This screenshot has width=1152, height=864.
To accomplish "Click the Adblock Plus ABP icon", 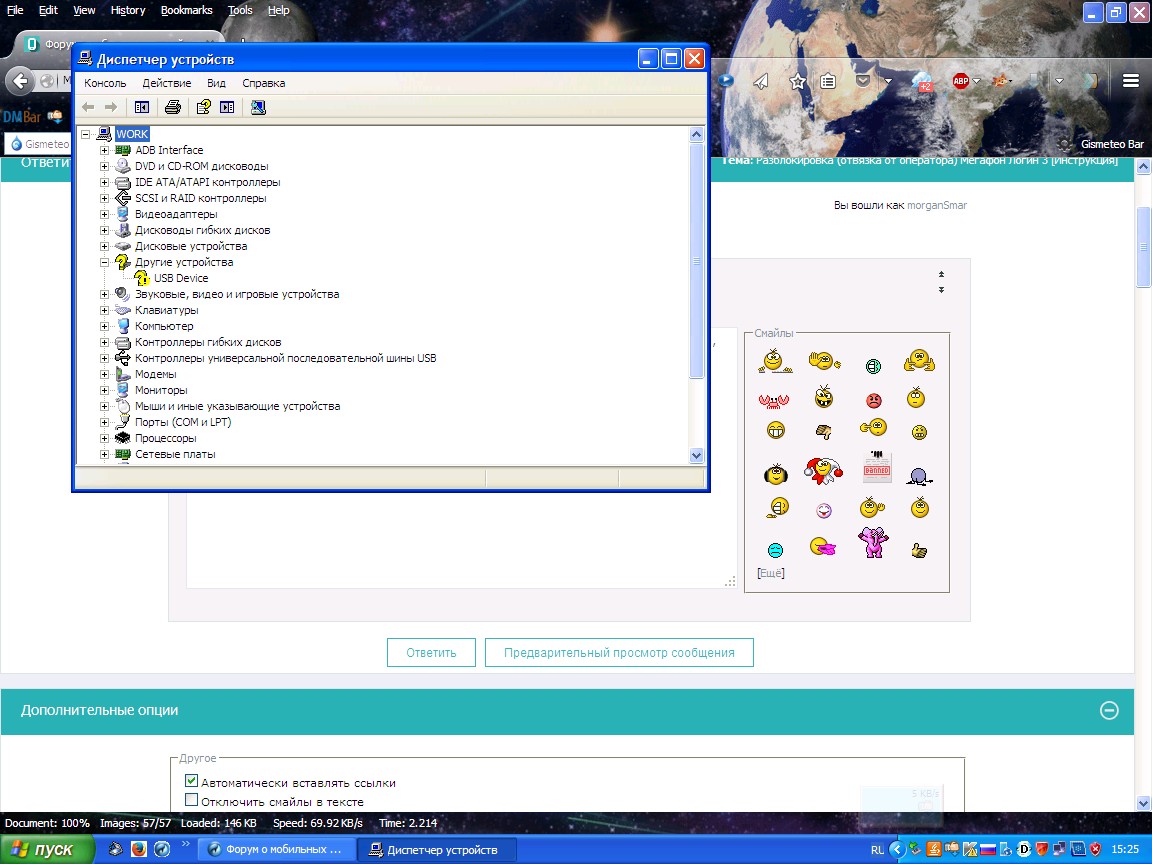I will point(961,81).
